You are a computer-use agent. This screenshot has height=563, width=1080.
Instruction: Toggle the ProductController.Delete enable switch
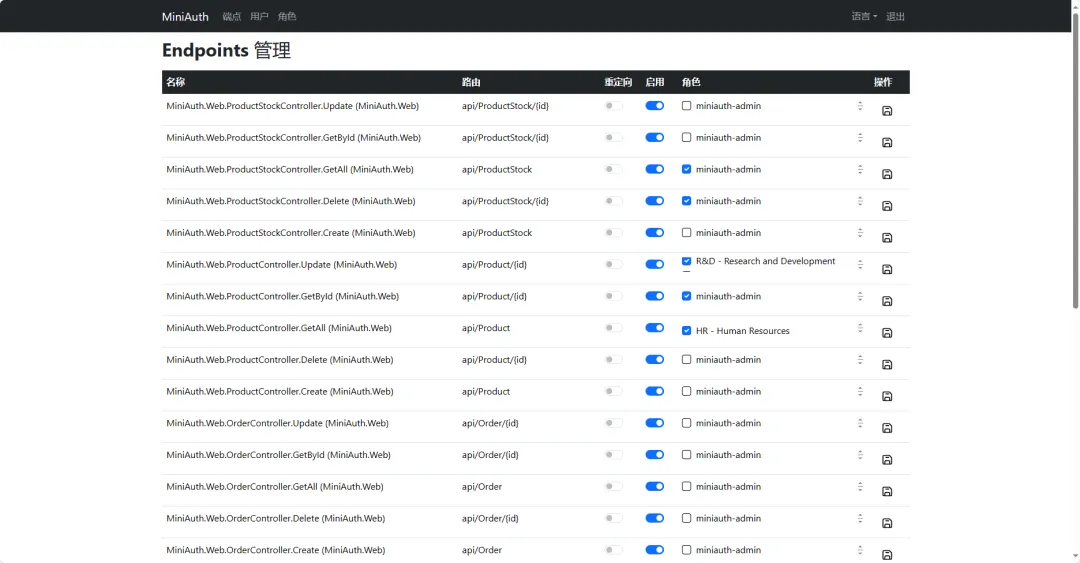(654, 359)
